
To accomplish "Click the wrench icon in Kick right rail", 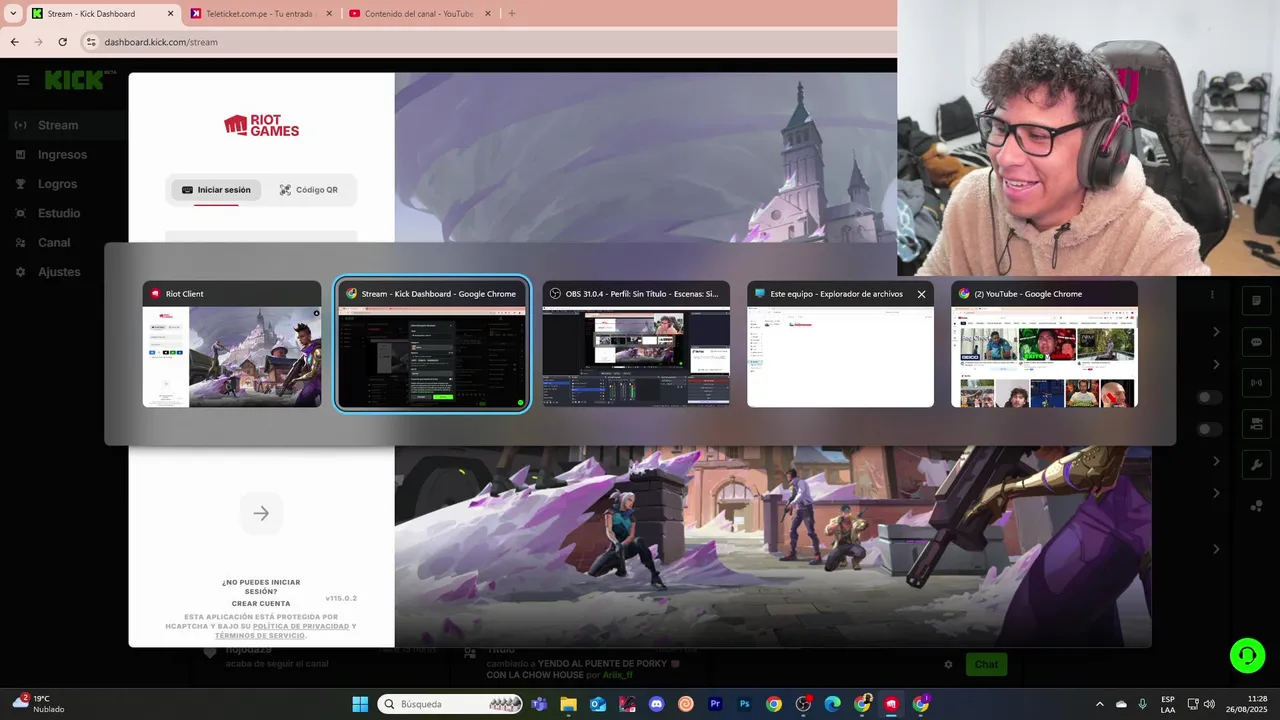I will click(x=1257, y=465).
